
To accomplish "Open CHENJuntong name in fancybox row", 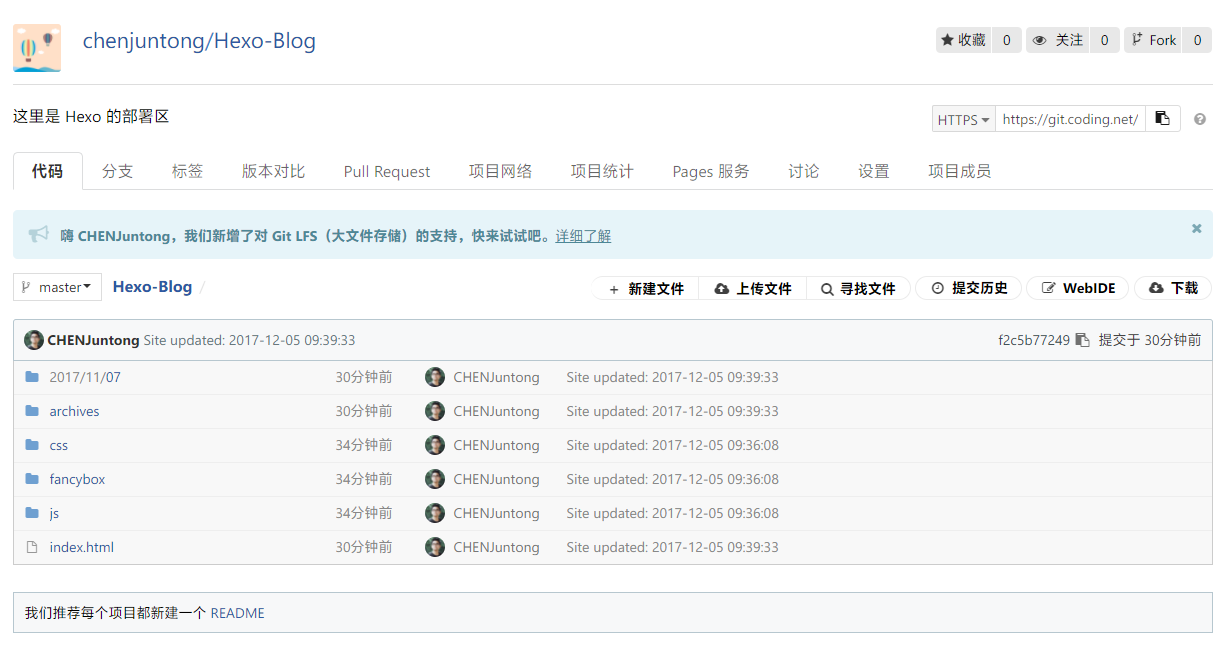I will pos(496,479).
